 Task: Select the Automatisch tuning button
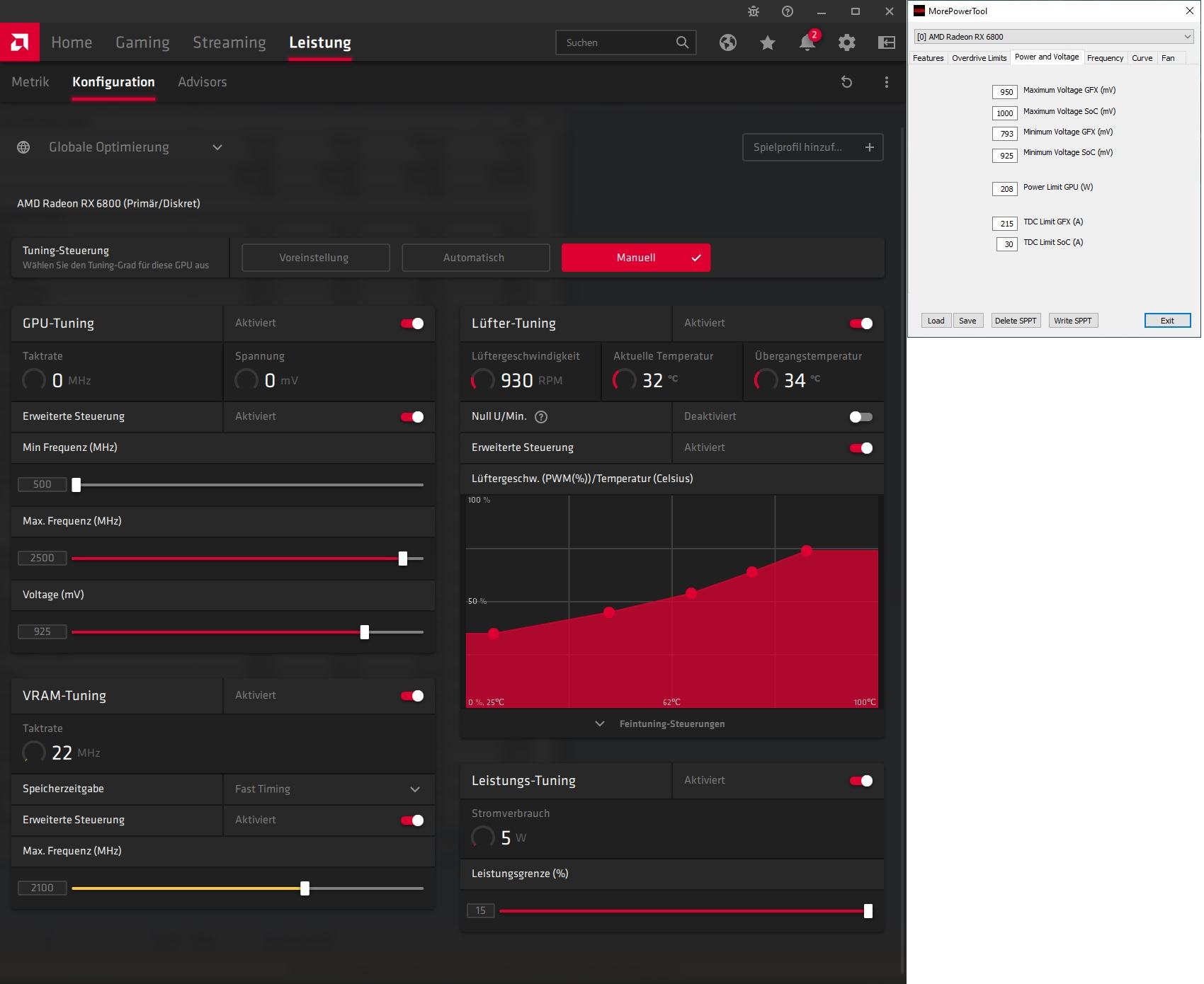[476, 258]
